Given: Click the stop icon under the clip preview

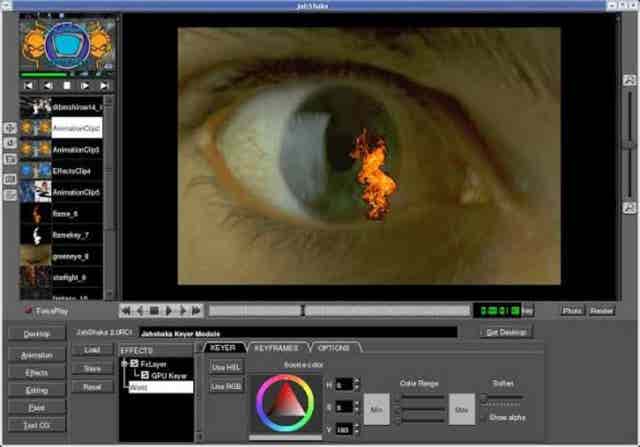Looking at the screenshot, I should click(68, 86).
